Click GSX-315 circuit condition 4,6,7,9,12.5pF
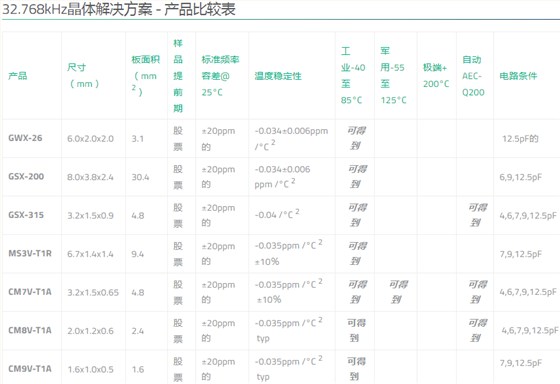This screenshot has height=384, width=560. click(x=528, y=216)
